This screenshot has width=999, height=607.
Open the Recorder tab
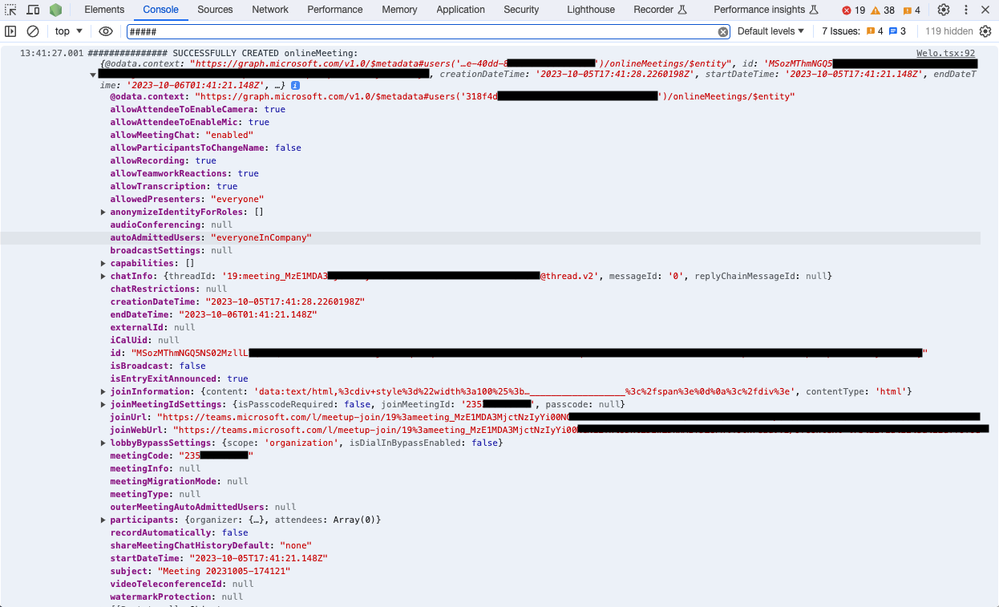(x=659, y=10)
